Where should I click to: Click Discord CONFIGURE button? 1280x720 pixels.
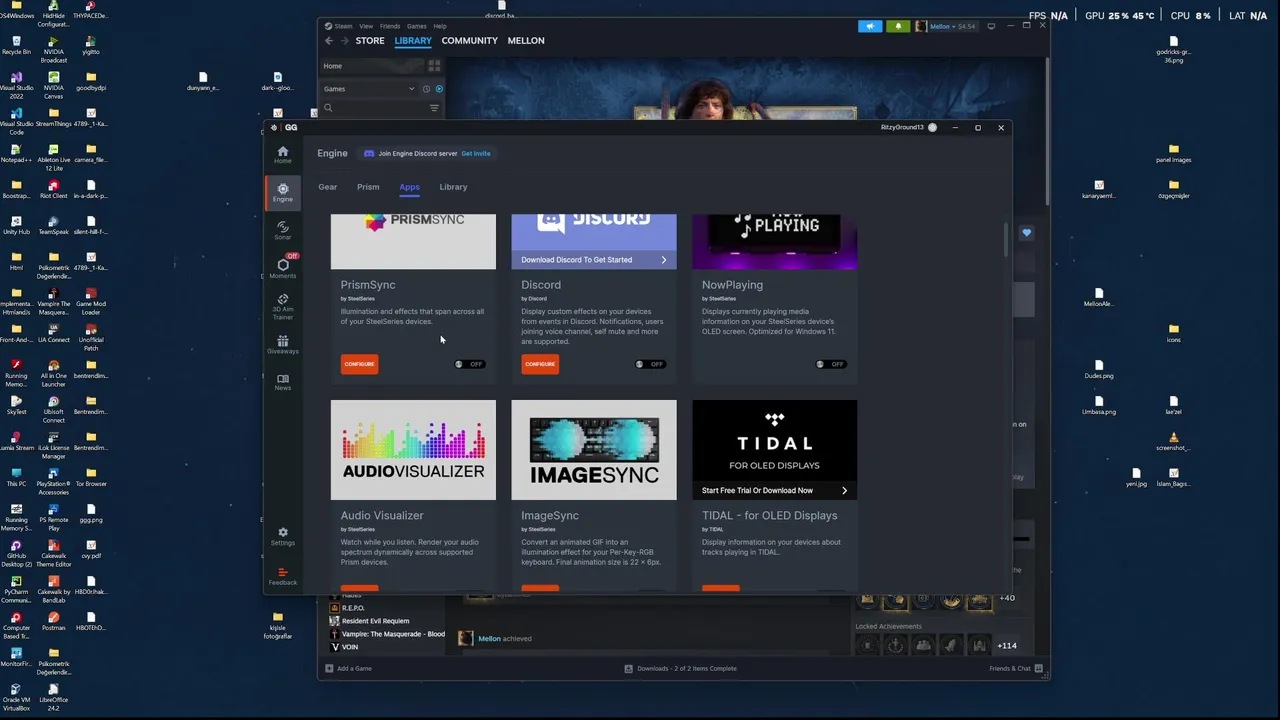(x=540, y=364)
